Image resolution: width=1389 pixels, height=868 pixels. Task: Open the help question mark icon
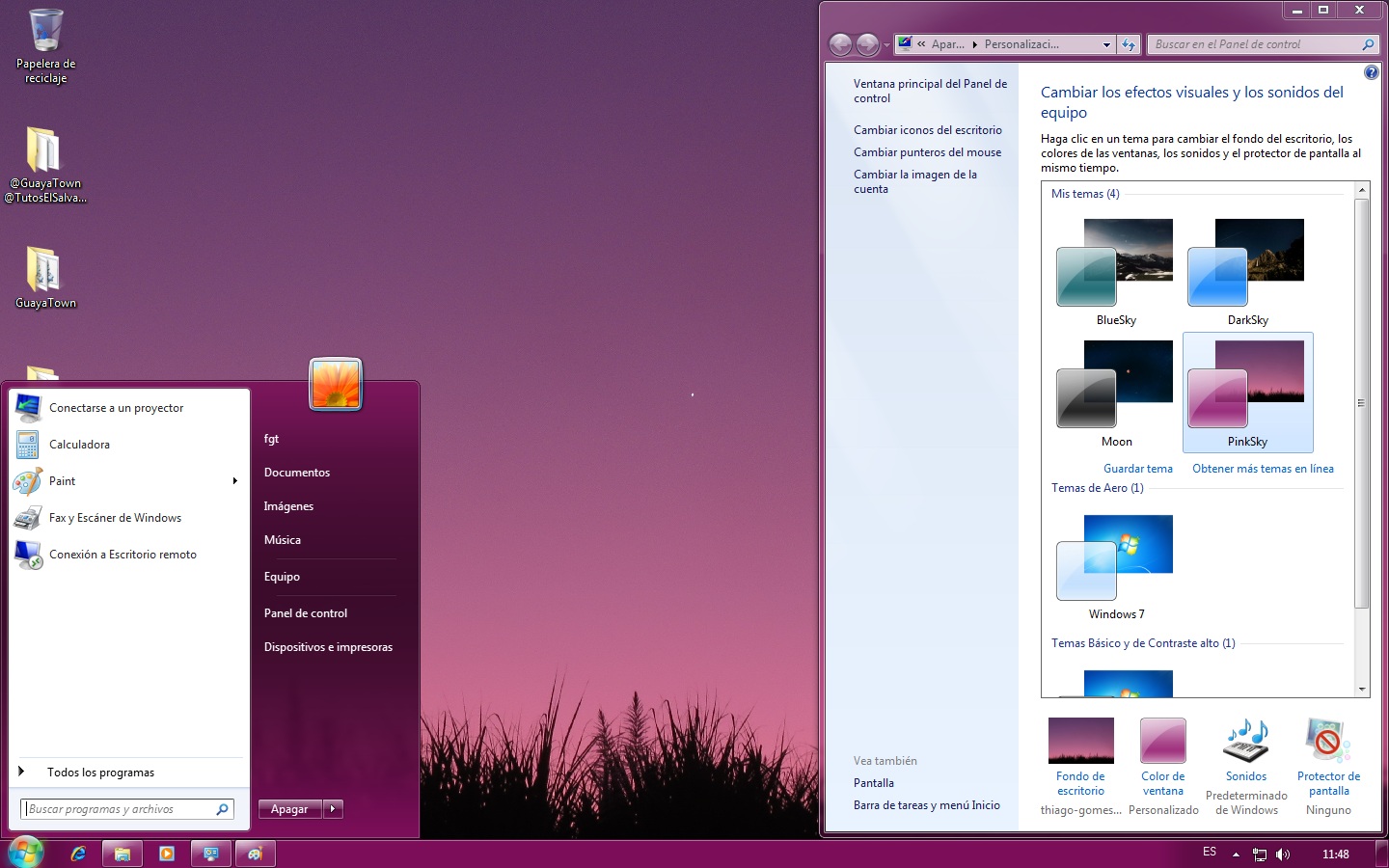point(1372,72)
